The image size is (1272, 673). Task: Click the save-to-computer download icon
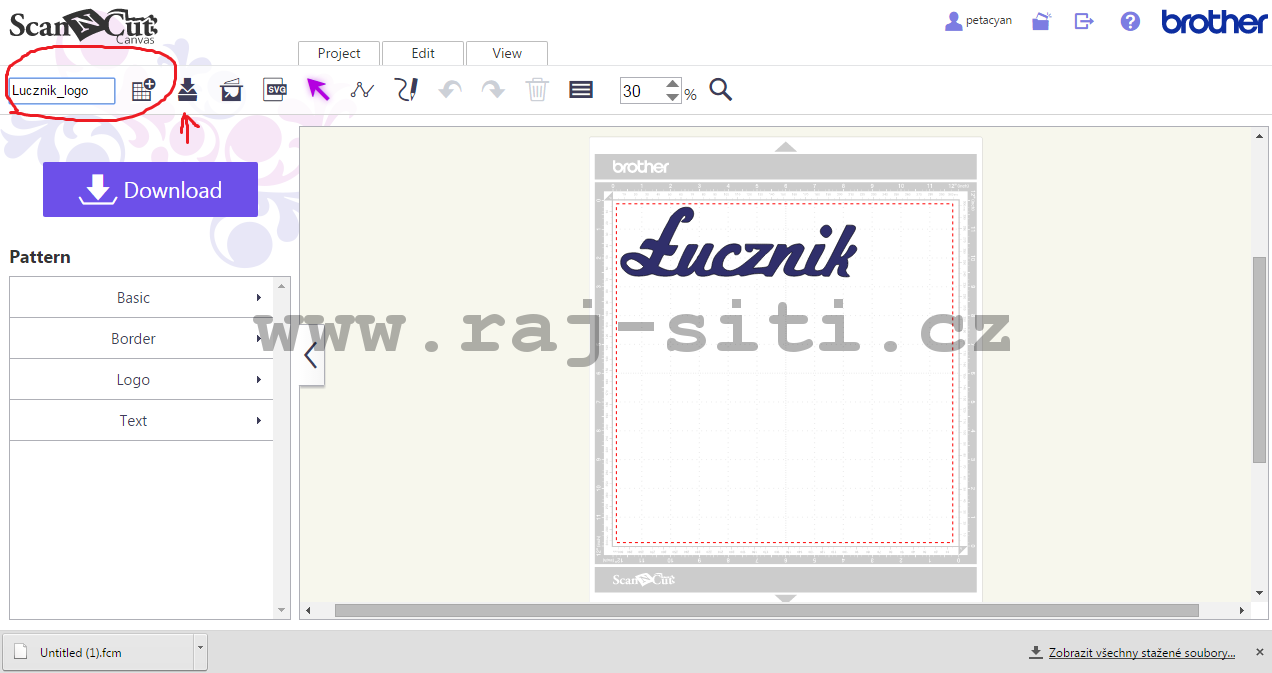[x=187, y=89]
